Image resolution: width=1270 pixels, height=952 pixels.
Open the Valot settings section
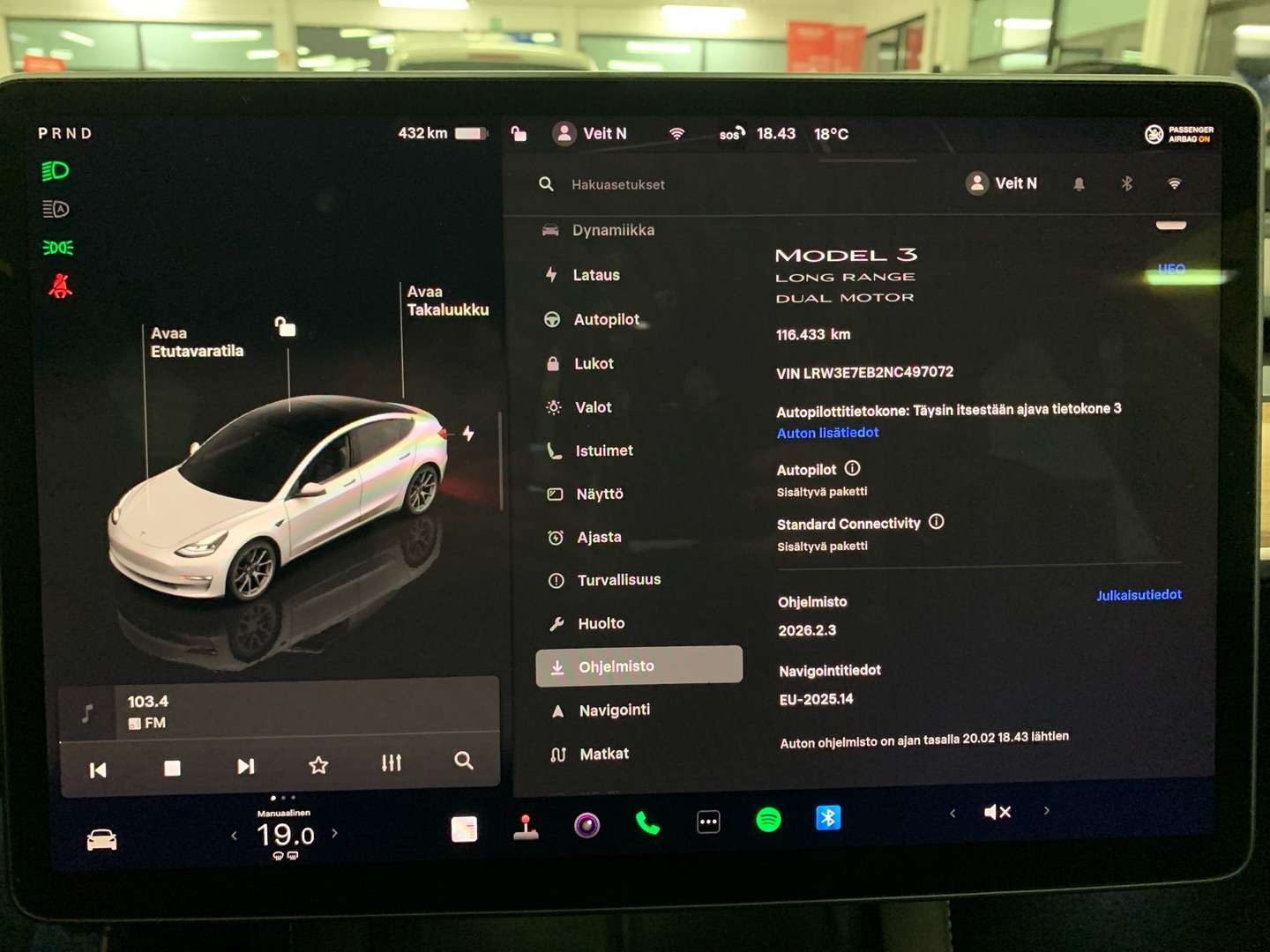click(592, 406)
